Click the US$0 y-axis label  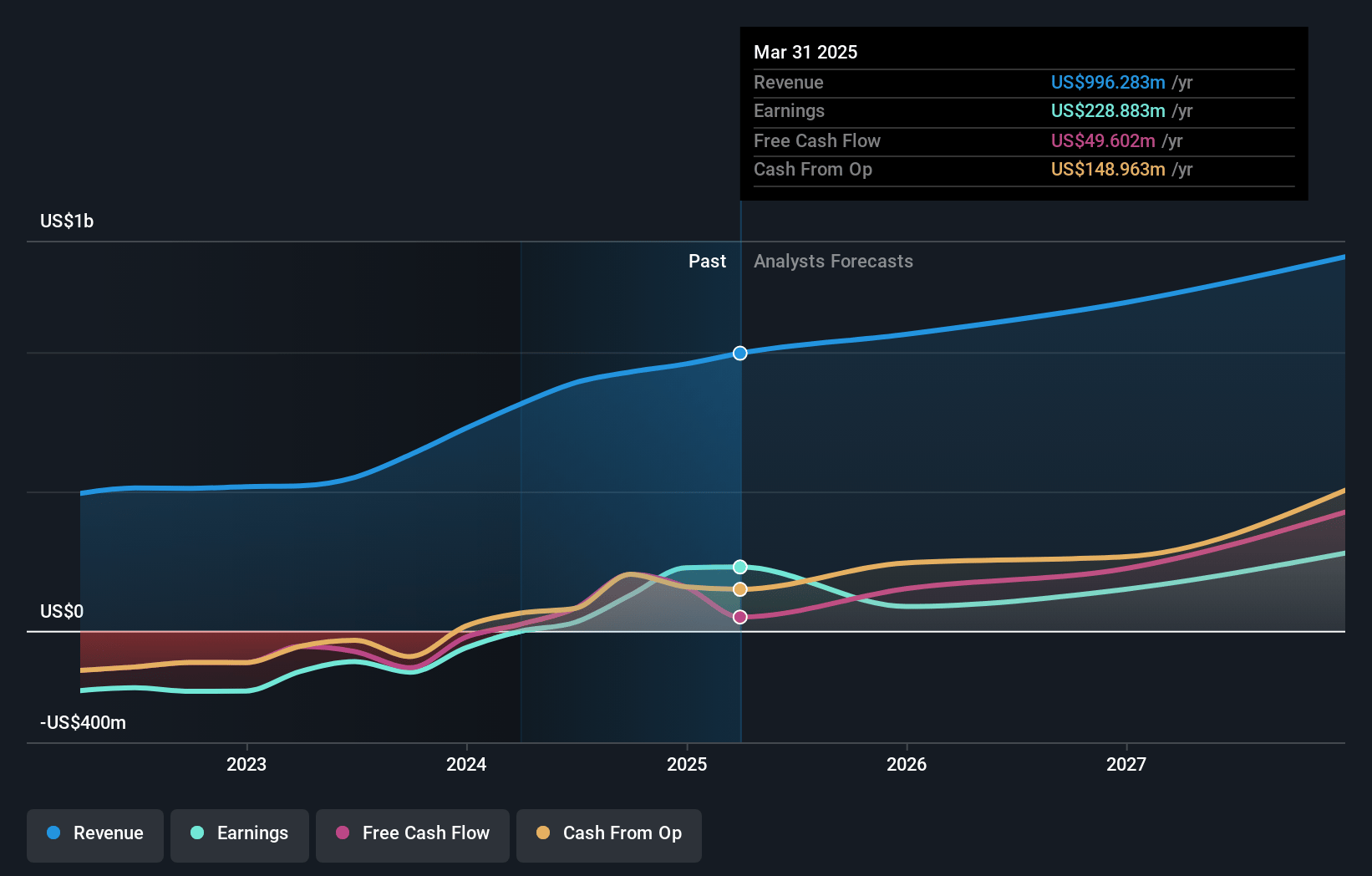62,611
